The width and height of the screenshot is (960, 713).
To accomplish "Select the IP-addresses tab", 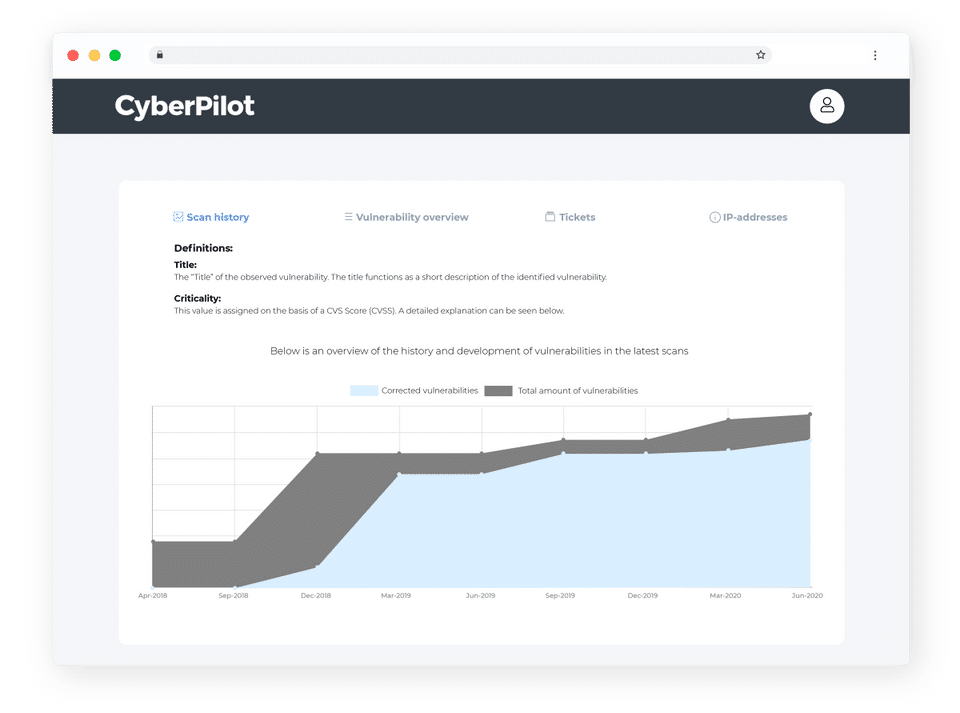I will (748, 217).
